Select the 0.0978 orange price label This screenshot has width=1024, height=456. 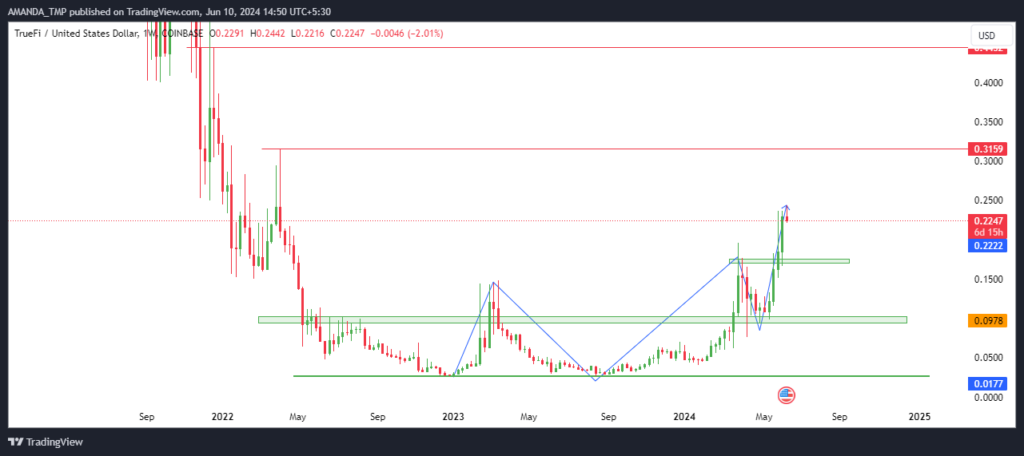coord(987,320)
